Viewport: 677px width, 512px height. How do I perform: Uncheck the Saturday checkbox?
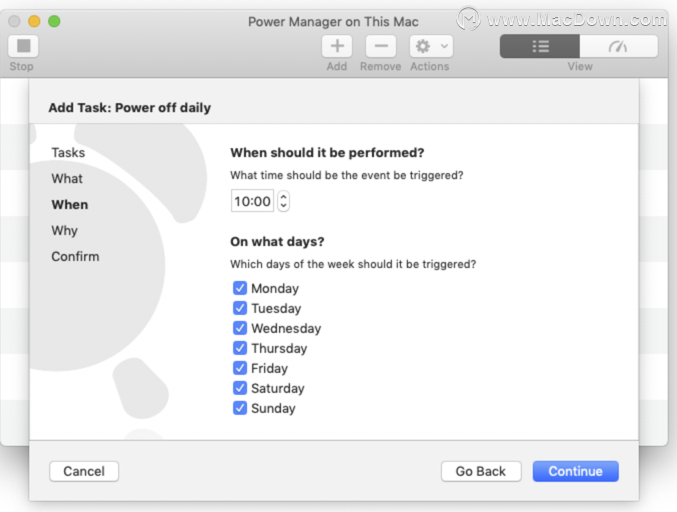tap(240, 388)
